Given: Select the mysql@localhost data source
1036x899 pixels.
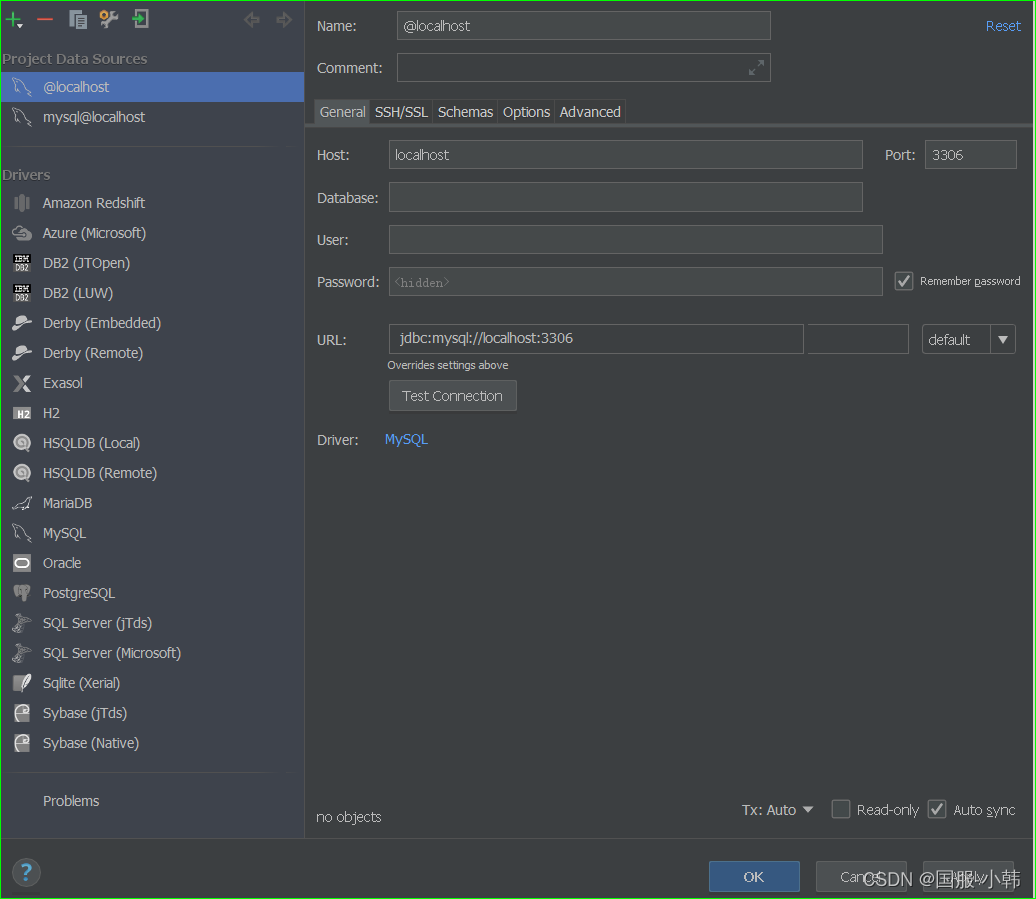Looking at the screenshot, I should pos(153,117).
